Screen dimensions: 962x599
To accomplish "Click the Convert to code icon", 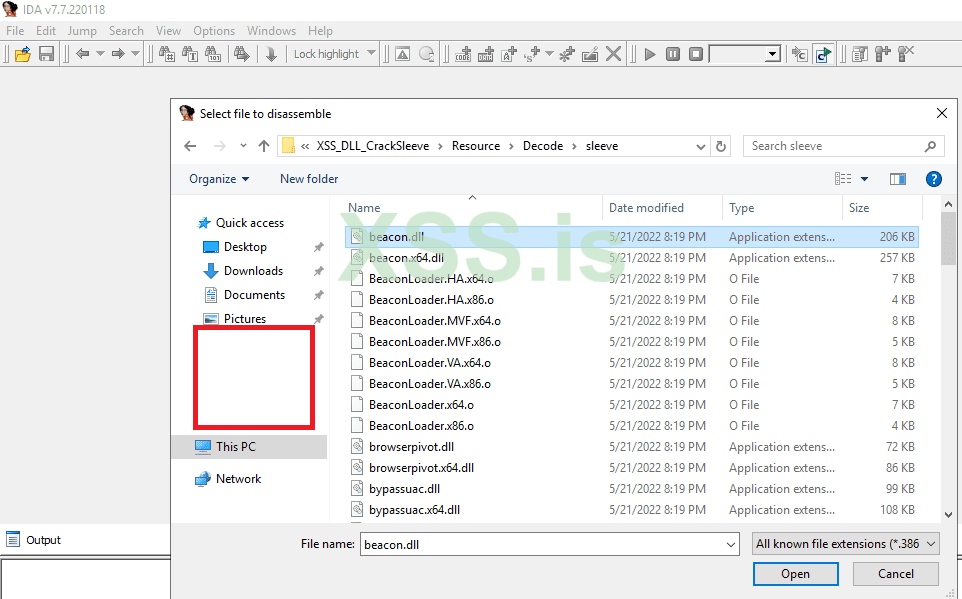I will click(463, 54).
